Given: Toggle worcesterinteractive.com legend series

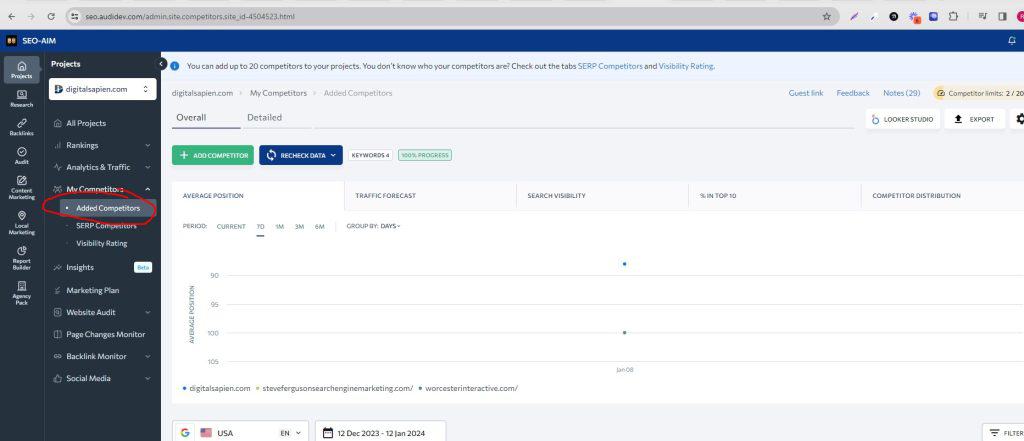Looking at the screenshot, I should click(x=469, y=388).
